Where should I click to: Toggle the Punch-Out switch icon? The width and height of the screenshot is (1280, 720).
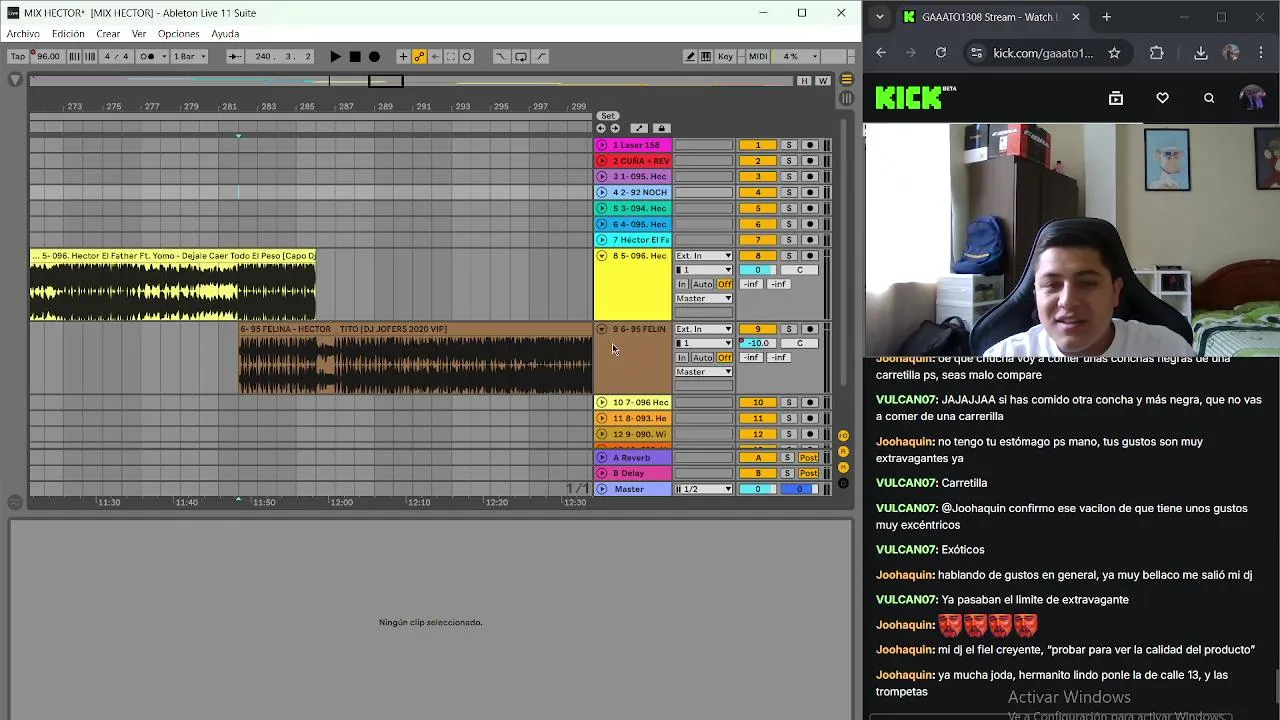pos(541,57)
